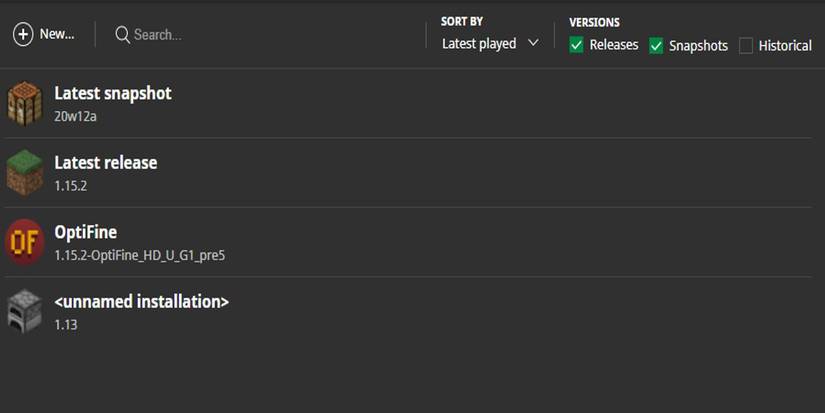This screenshot has height=413, width=825.
Task: Click version text 20w12a
Action: coord(76,116)
